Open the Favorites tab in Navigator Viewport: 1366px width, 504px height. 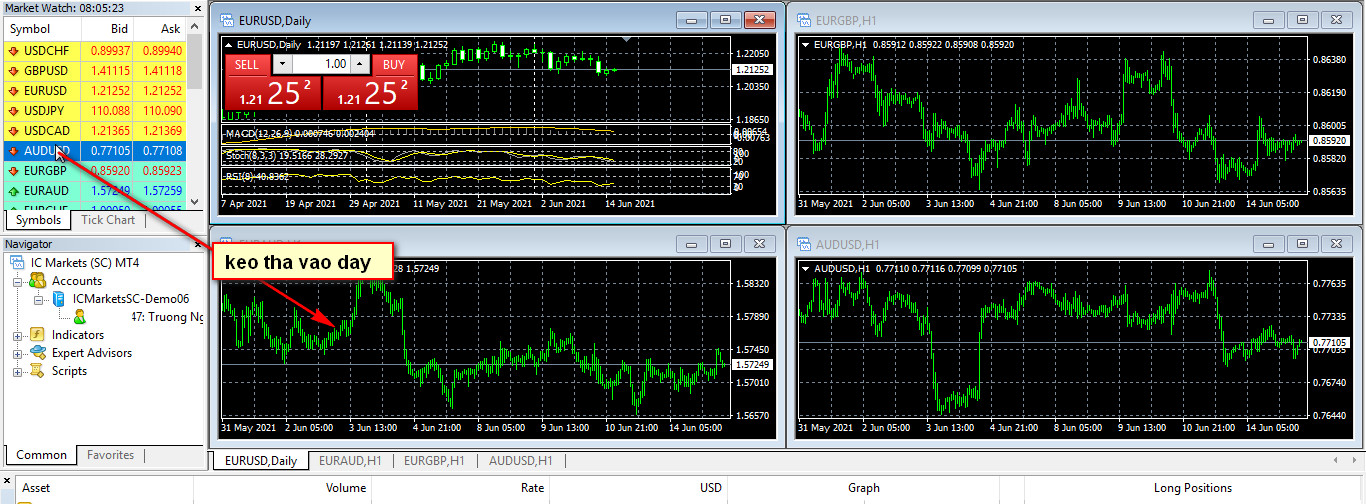tap(110, 455)
